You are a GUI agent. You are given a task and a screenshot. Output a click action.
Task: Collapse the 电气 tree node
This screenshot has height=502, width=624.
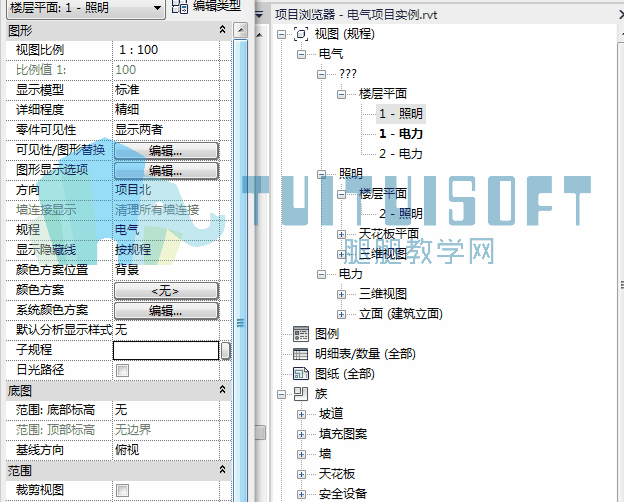point(301,55)
